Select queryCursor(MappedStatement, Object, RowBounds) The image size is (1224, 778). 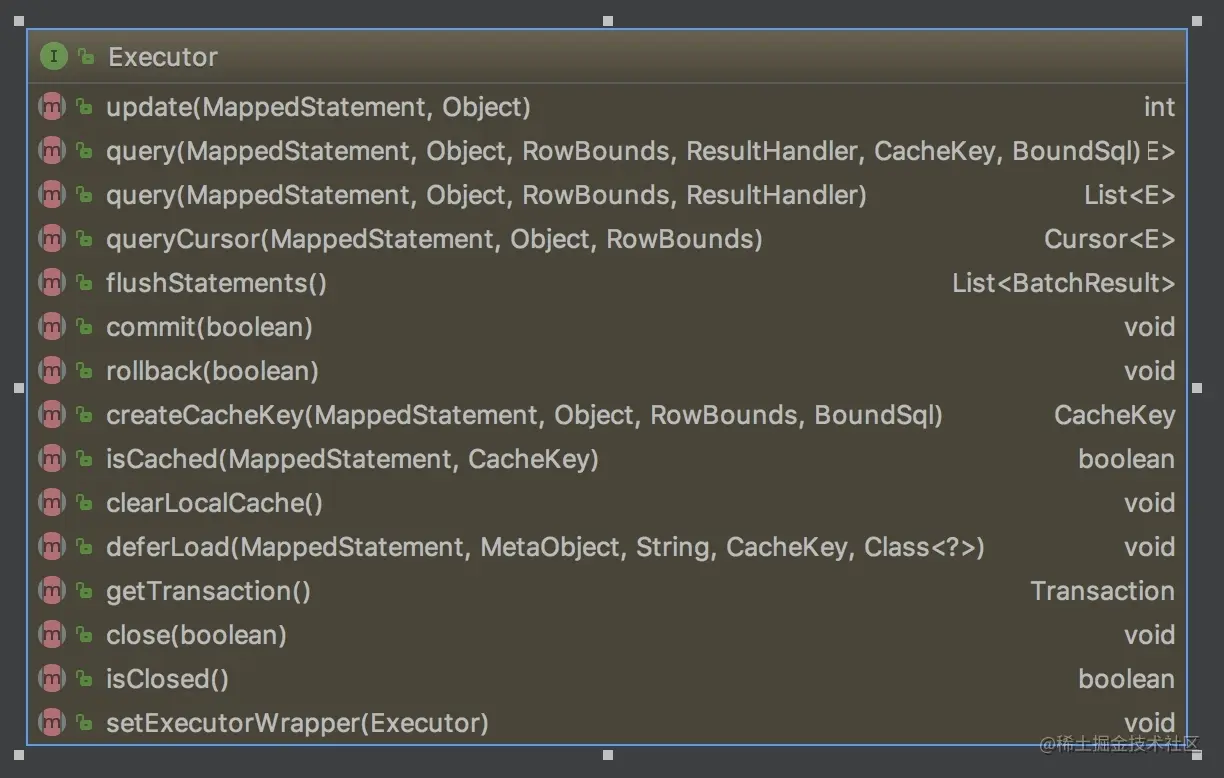click(434, 239)
